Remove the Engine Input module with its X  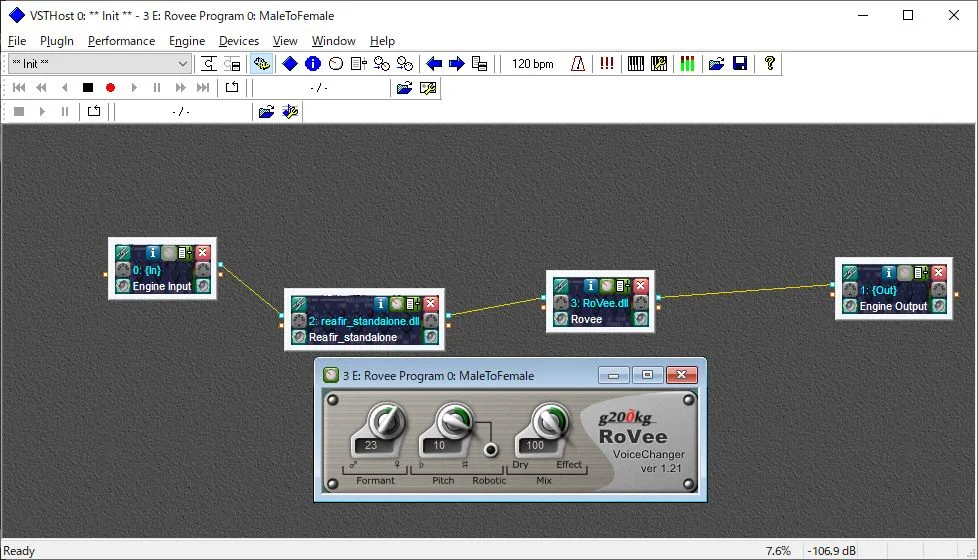coord(203,253)
